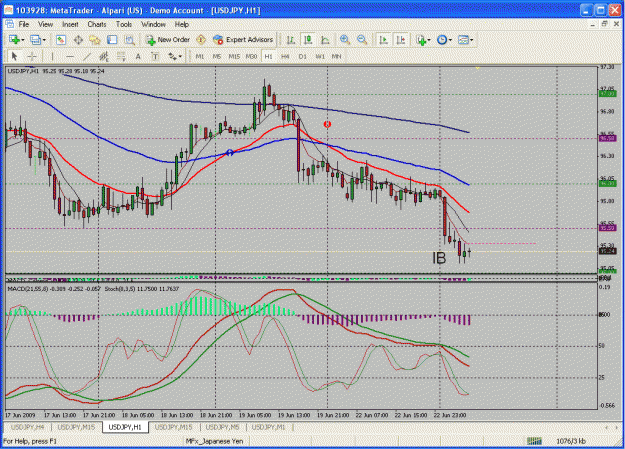Image resolution: width=625 pixels, height=449 pixels.
Task: Switch to bar chart display
Action: pos(291,40)
